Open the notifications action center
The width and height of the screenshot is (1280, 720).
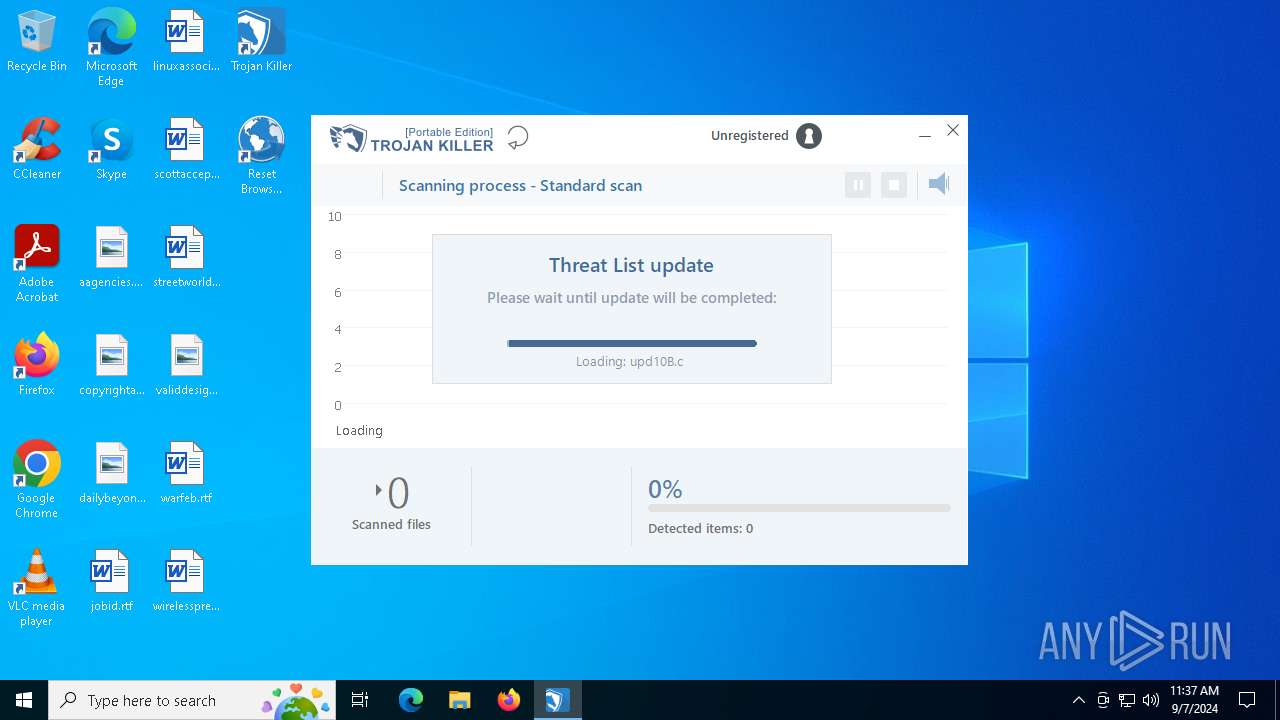(x=1247, y=700)
